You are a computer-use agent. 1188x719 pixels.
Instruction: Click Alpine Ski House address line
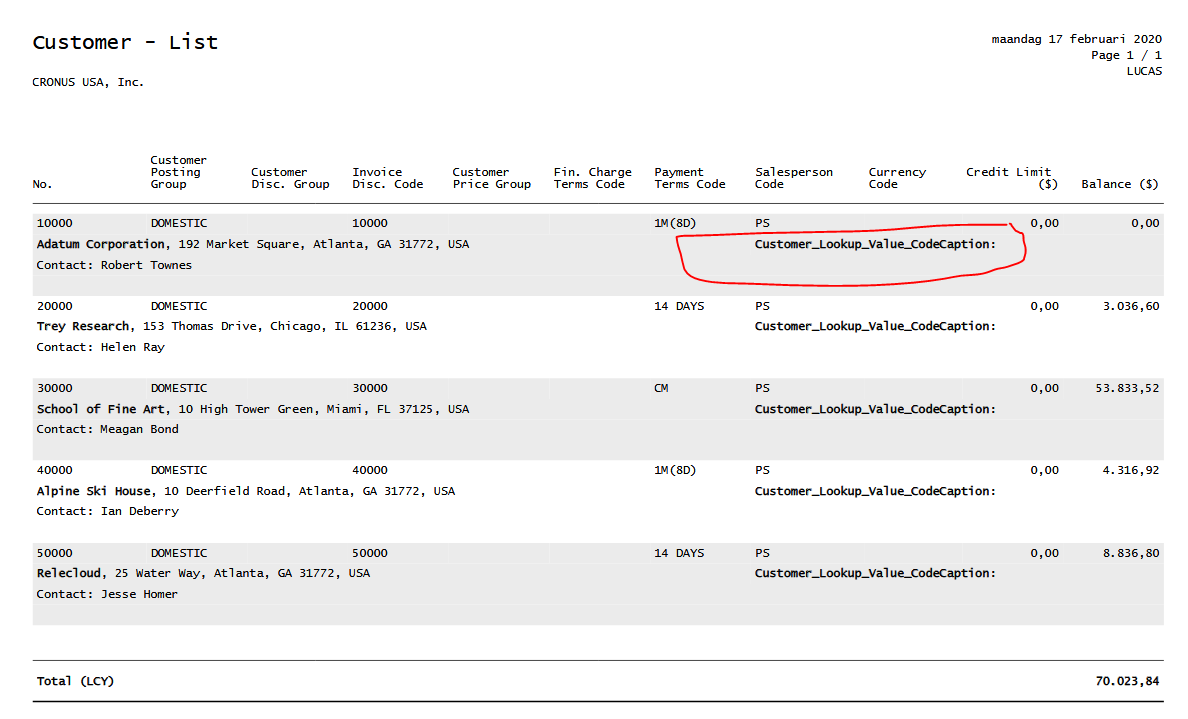coord(246,491)
